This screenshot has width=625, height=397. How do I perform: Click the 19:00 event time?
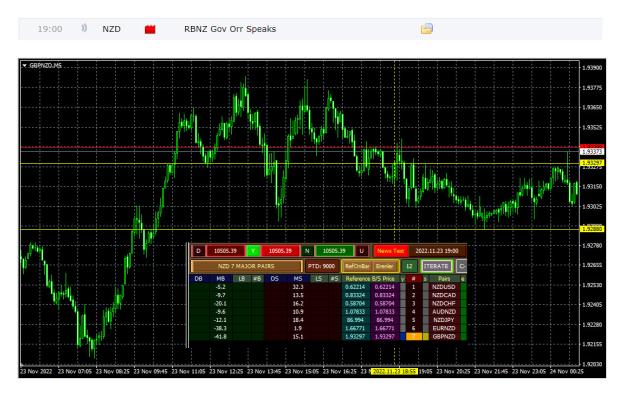(50, 29)
